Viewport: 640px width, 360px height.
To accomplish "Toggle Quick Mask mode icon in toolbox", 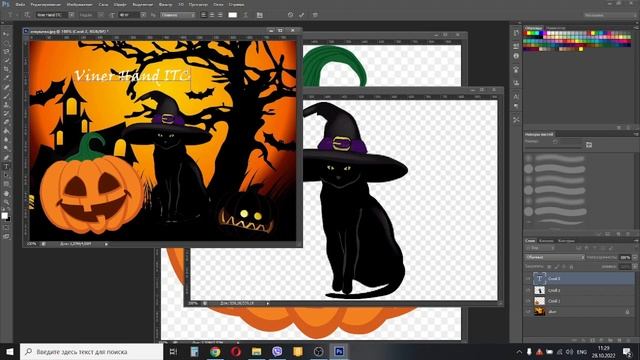I will pos(6,228).
